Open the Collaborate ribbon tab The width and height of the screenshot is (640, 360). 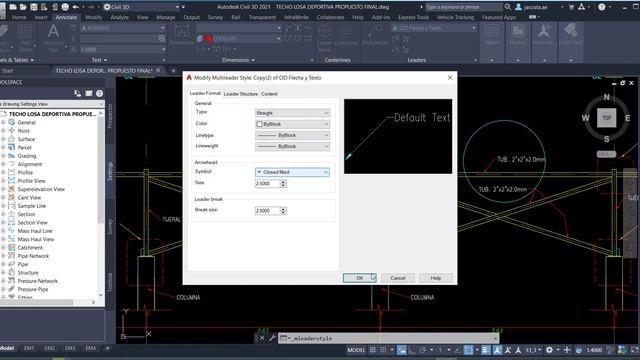pos(330,17)
